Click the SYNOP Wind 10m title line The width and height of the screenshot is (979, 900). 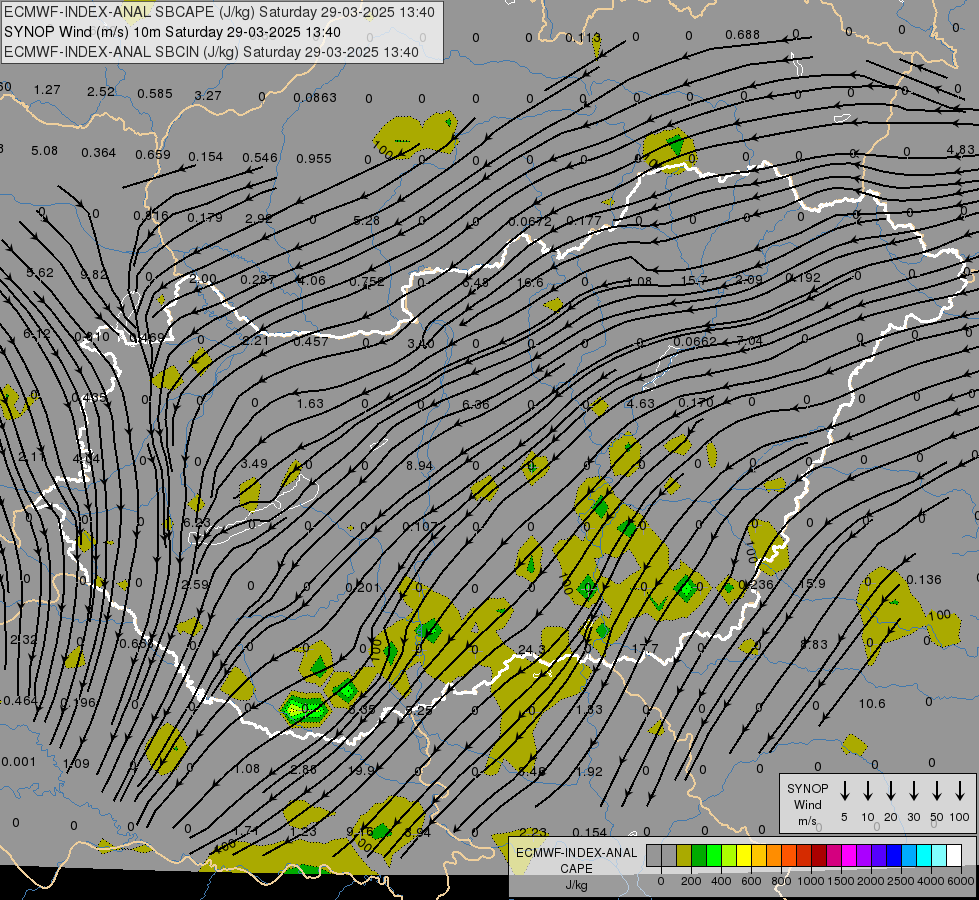point(172,32)
